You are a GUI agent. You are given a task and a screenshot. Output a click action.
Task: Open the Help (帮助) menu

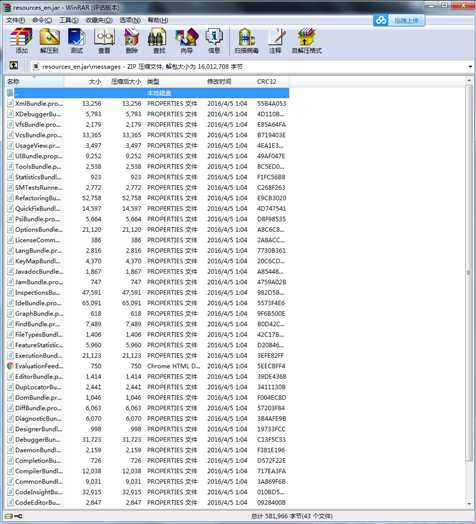pyautogui.click(x=158, y=20)
